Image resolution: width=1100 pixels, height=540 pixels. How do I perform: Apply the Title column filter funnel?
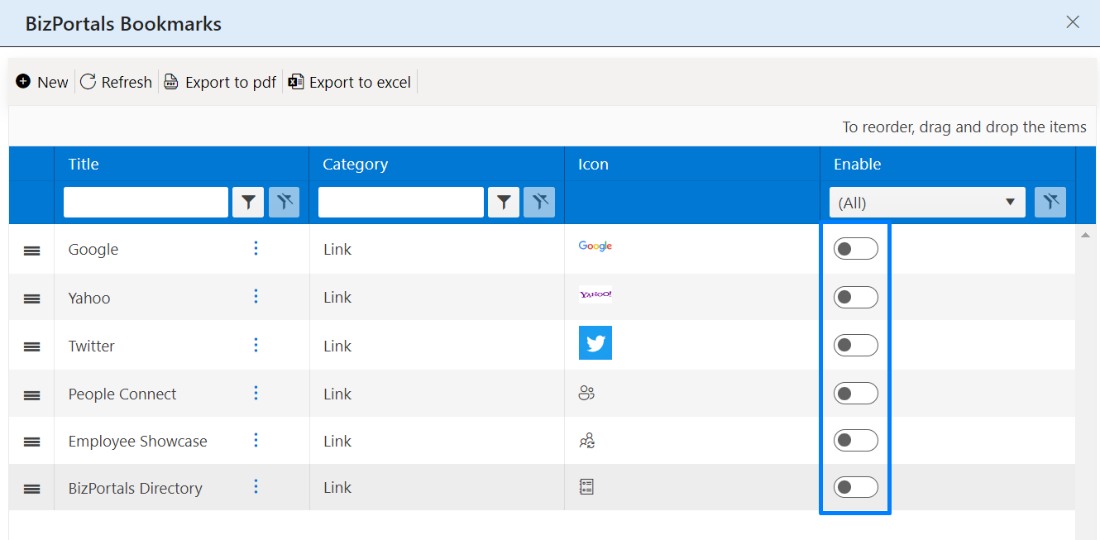click(248, 203)
